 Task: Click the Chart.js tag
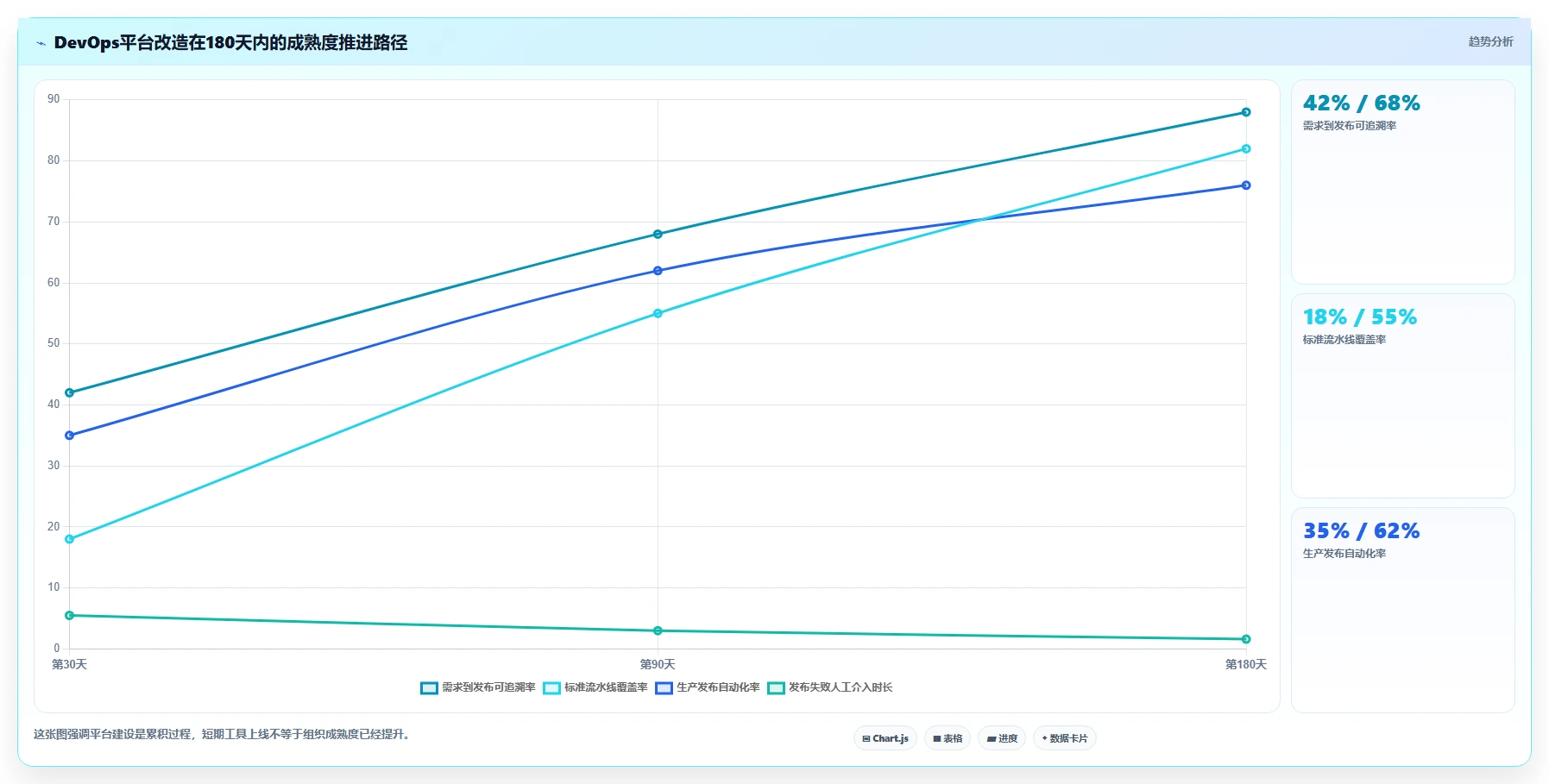click(x=885, y=738)
